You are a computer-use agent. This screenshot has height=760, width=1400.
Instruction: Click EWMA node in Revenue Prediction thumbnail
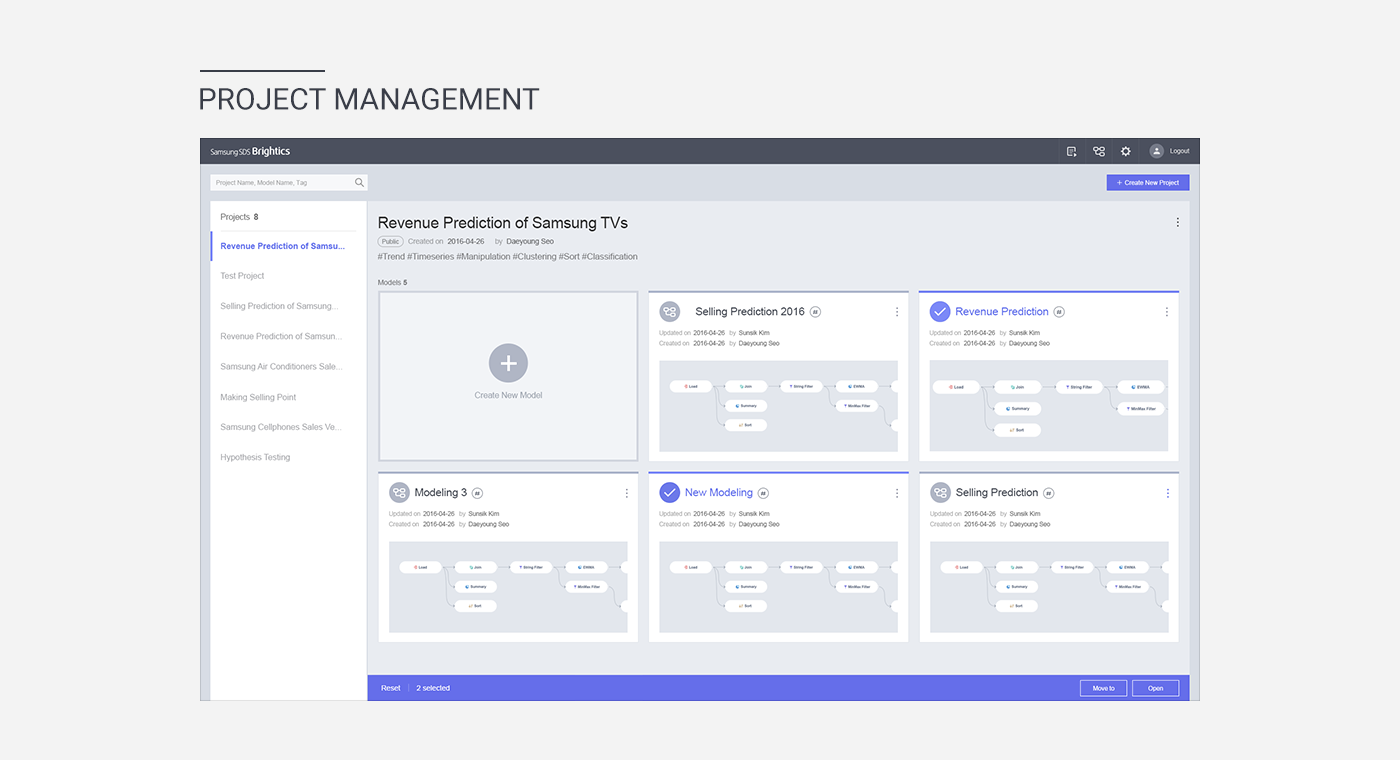coord(1140,387)
